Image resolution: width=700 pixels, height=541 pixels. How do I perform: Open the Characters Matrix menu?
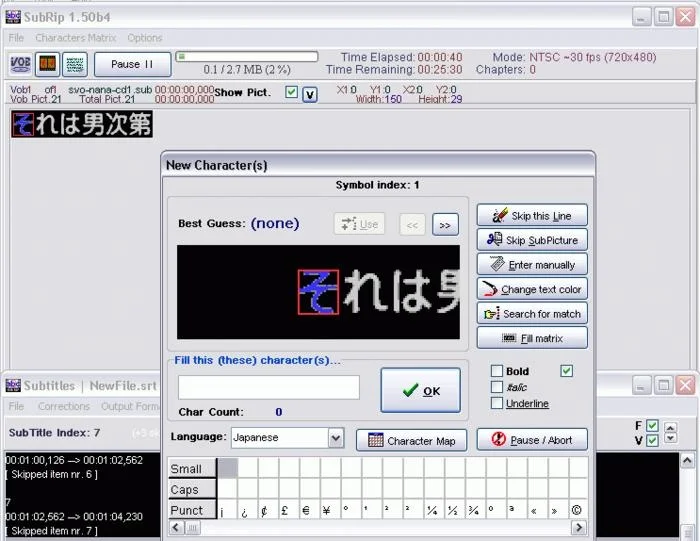click(x=75, y=38)
